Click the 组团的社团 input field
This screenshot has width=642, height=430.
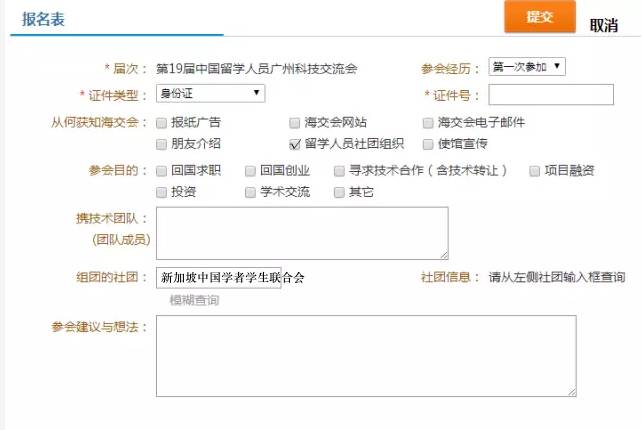pyautogui.click(x=219, y=277)
